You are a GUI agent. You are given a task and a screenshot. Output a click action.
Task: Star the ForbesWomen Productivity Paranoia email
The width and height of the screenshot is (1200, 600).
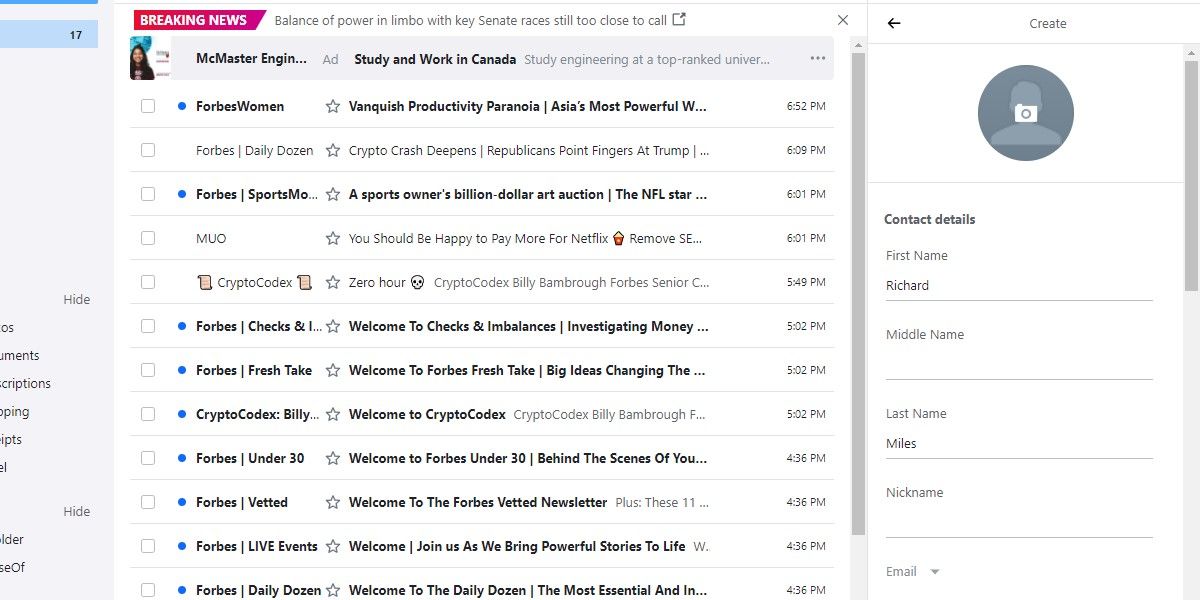click(x=332, y=106)
